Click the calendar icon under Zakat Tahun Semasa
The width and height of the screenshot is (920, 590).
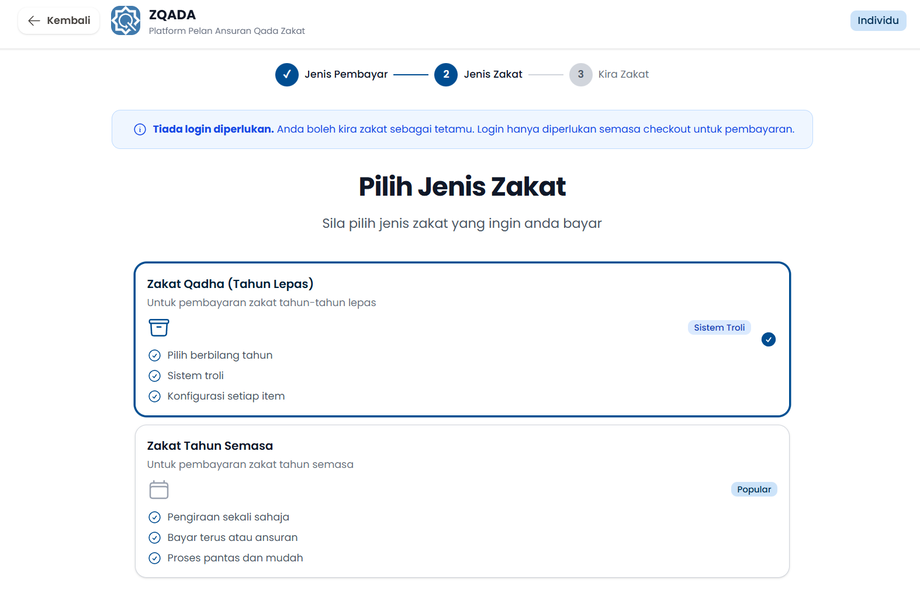159,489
